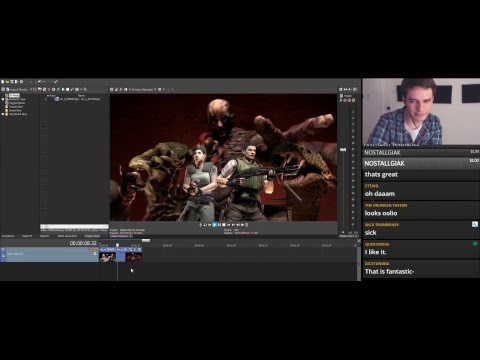Viewport: 480px width, 360px height.
Task: Click the pause button under the video preview
Action: tap(219, 225)
